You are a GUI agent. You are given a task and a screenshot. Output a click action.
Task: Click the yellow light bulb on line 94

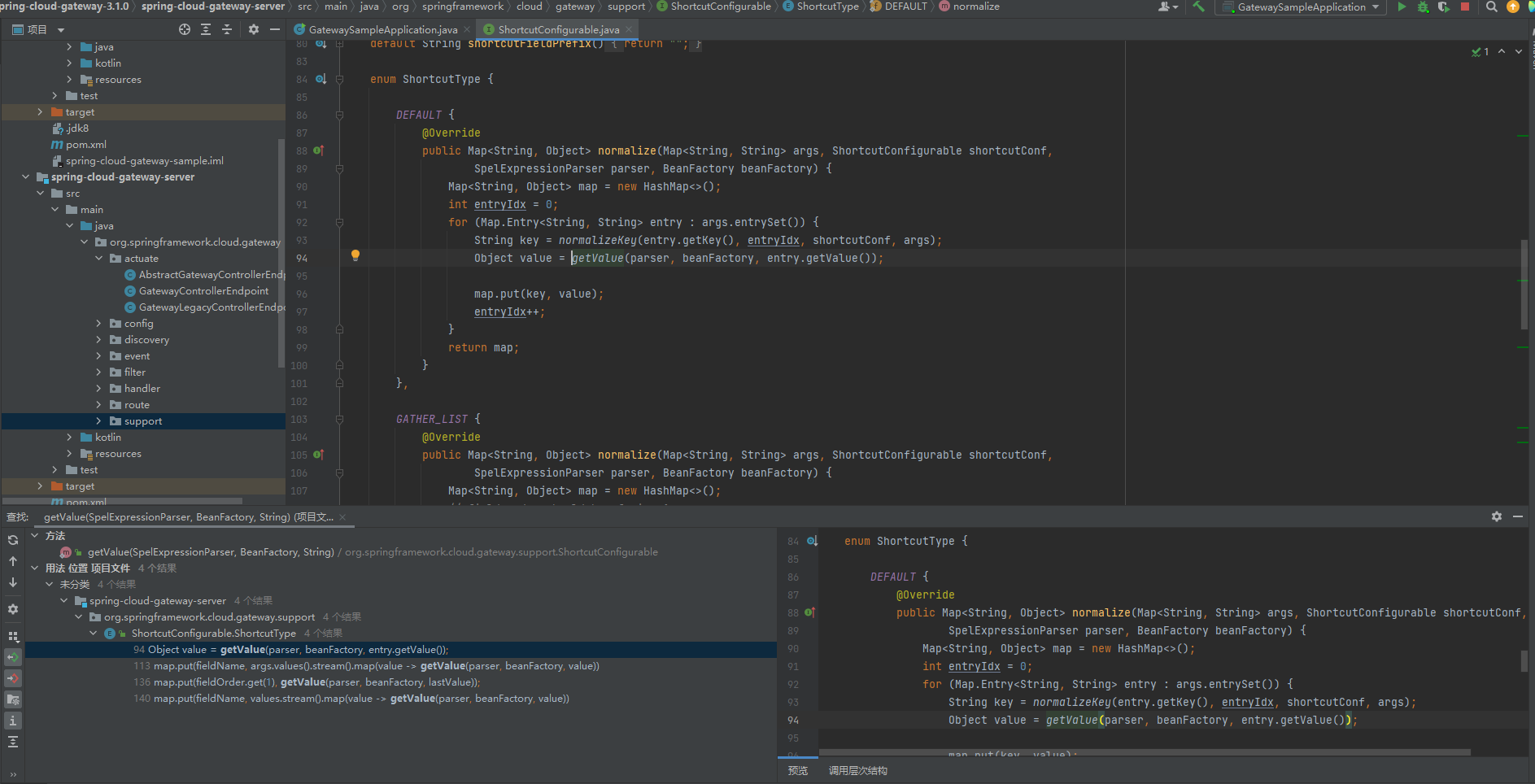[355, 255]
